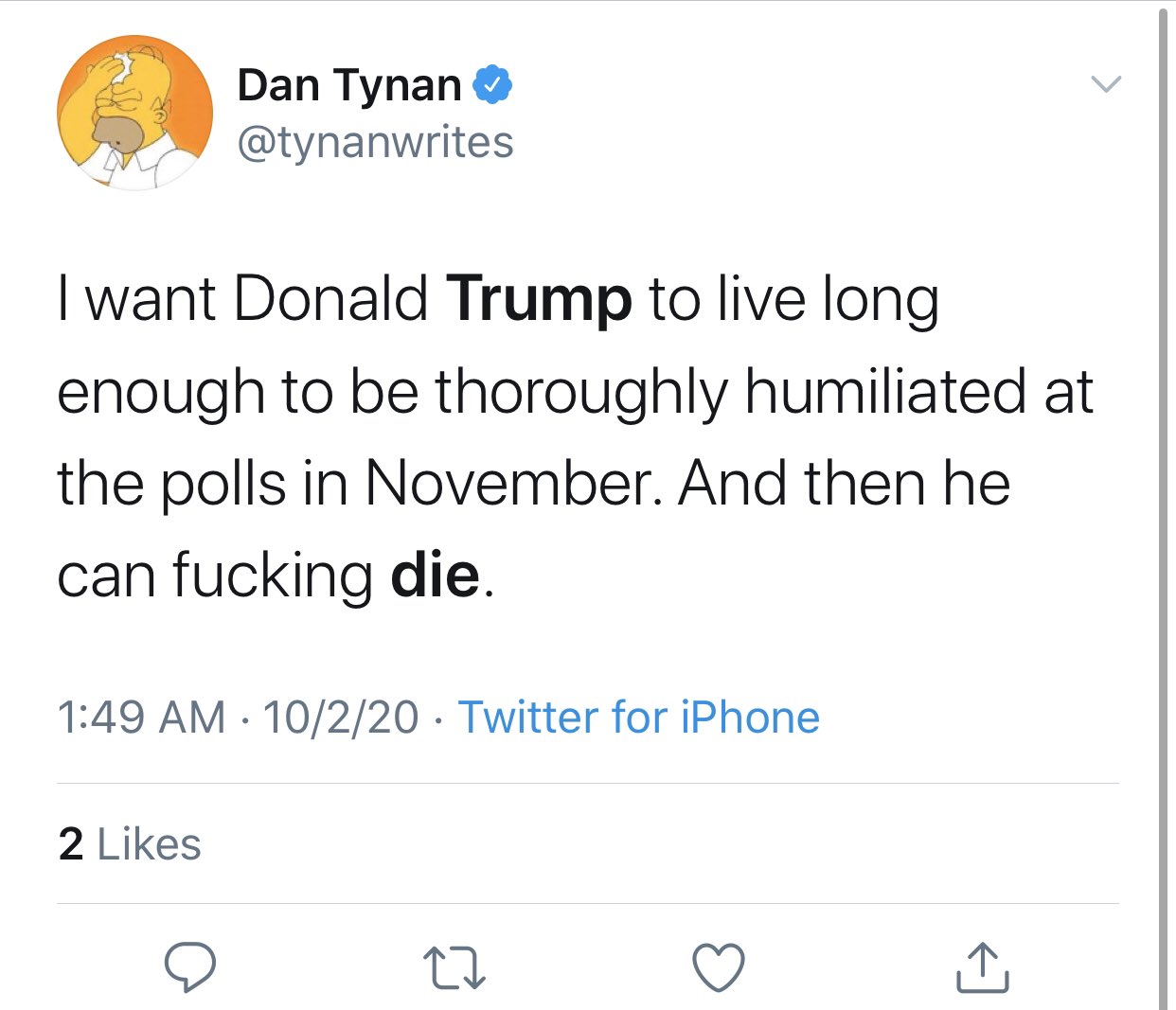The height and width of the screenshot is (1010, 1176).
Task: Click the 1:49 AM timestamp
Action: tap(141, 717)
